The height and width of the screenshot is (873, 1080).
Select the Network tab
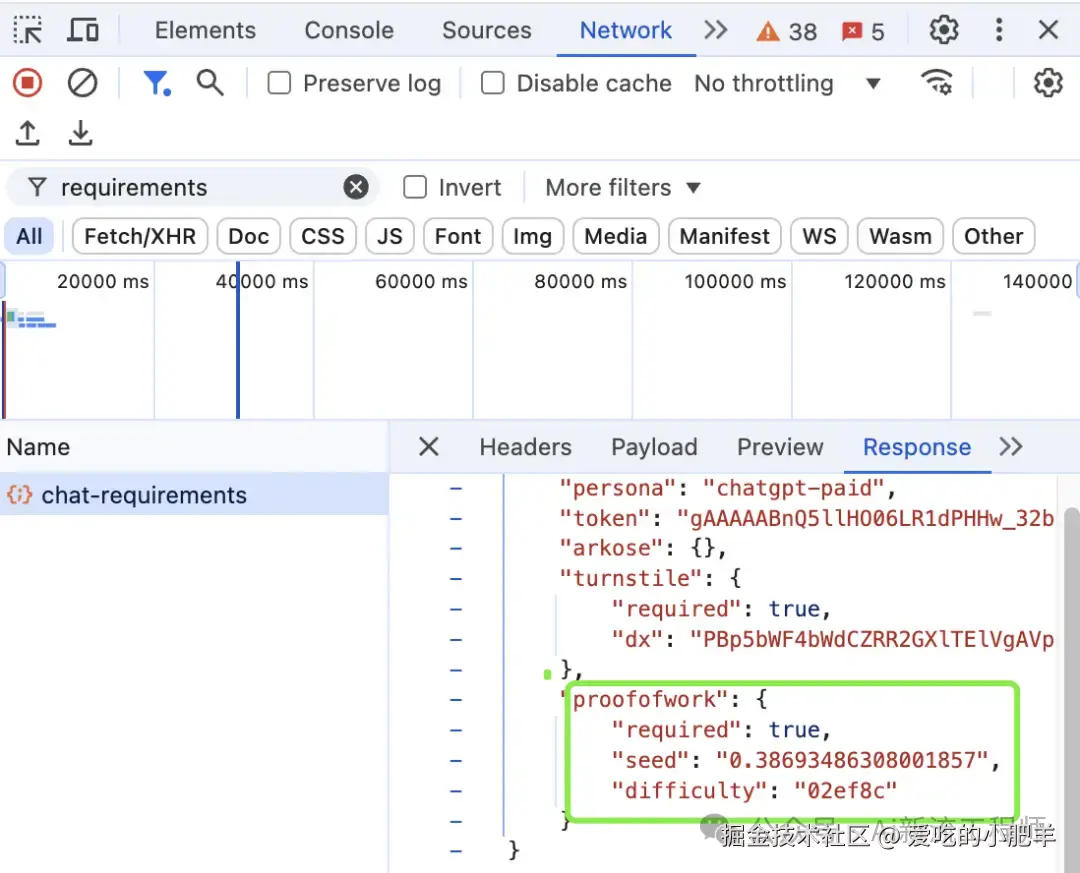(625, 30)
